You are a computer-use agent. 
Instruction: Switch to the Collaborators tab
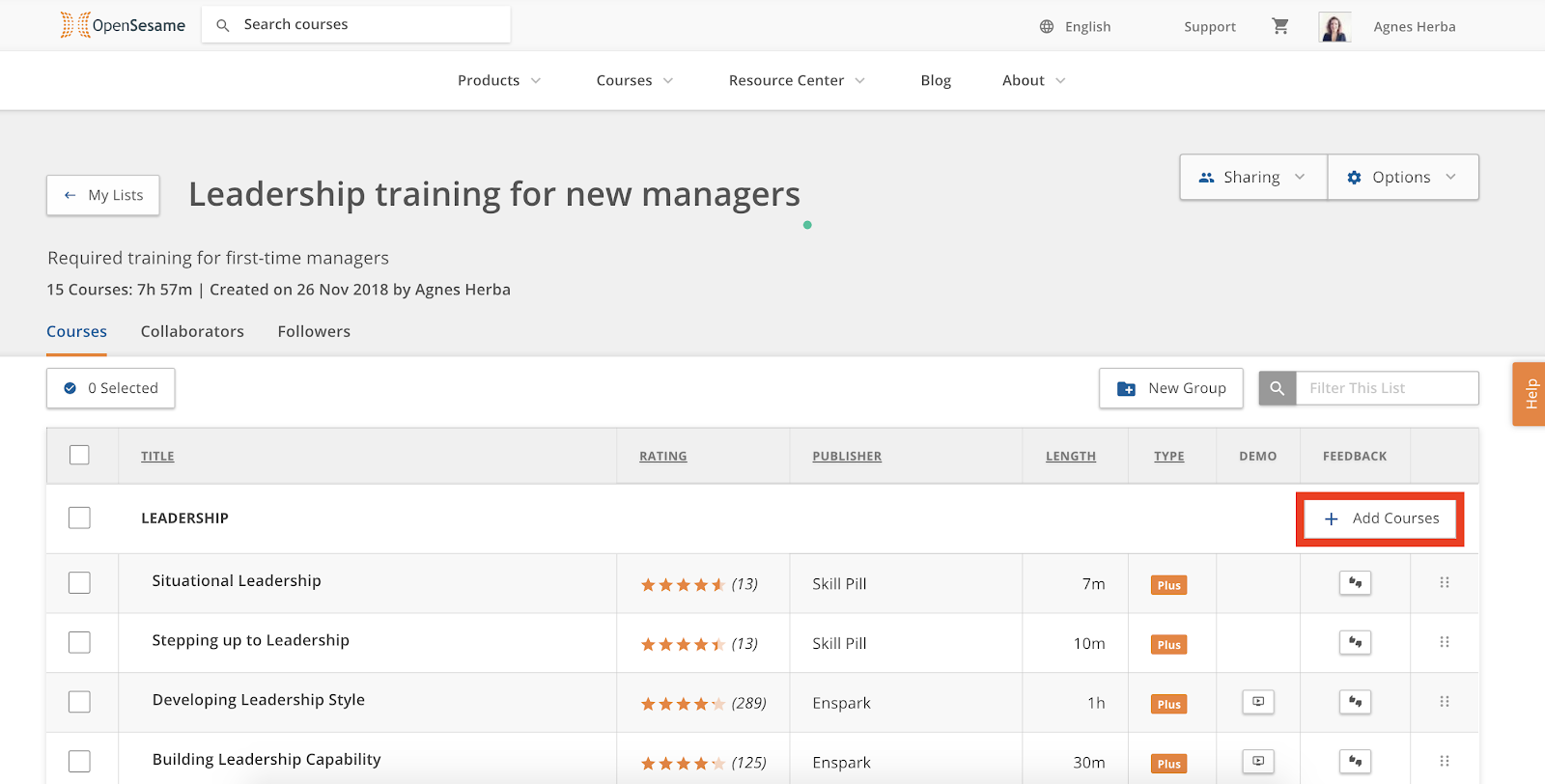click(x=192, y=331)
